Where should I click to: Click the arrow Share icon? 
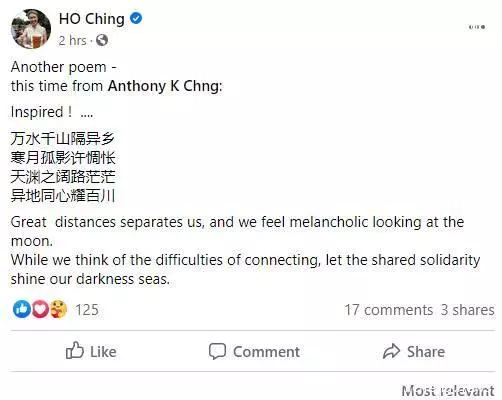coord(391,351)
